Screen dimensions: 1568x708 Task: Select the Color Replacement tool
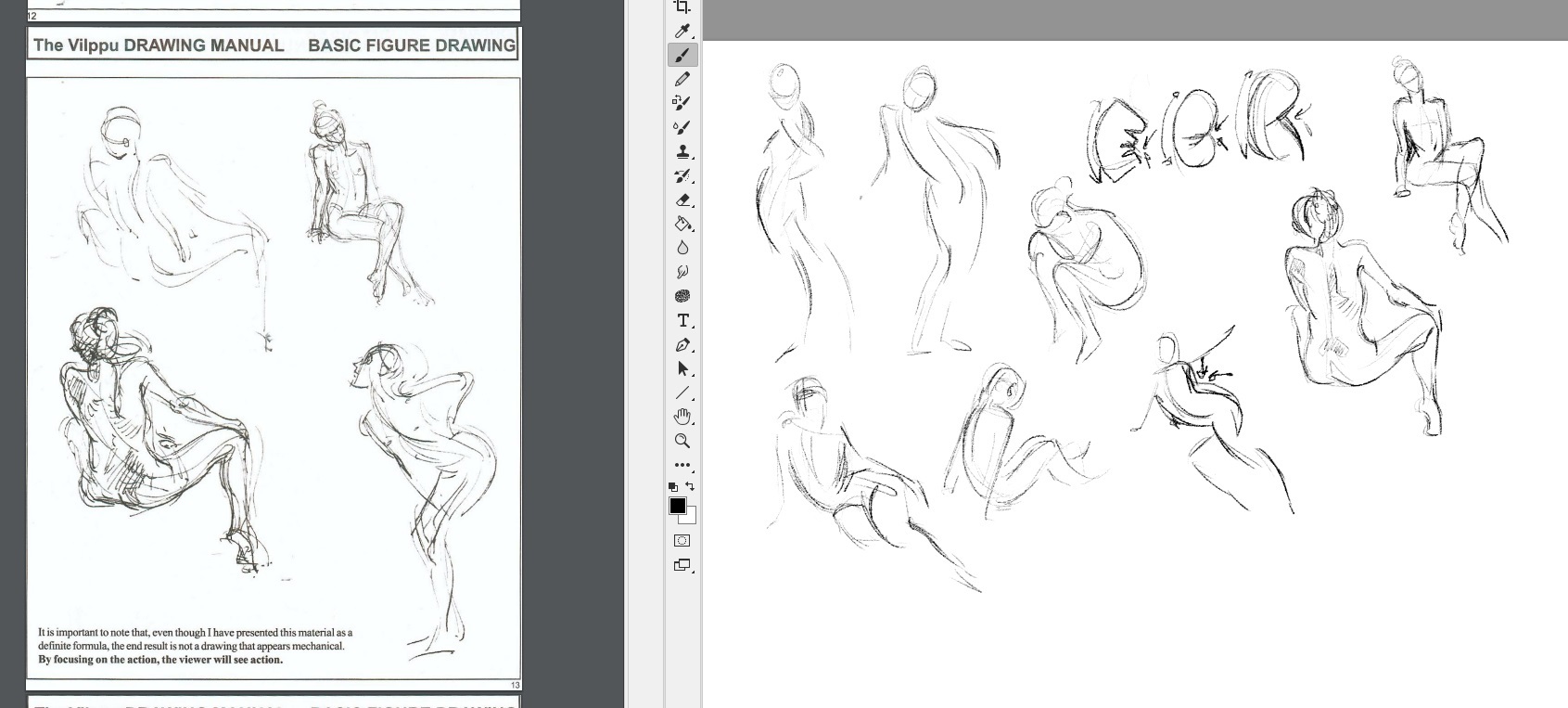682,103
